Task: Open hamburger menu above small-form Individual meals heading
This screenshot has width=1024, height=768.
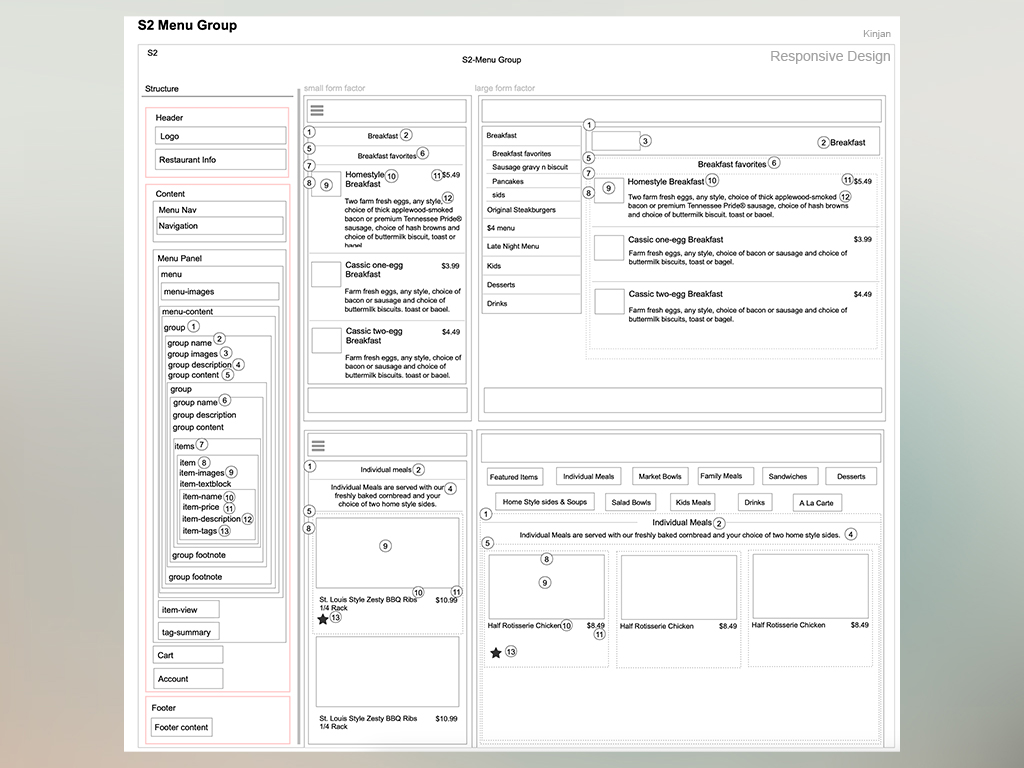Action: (x=318, y=446)
